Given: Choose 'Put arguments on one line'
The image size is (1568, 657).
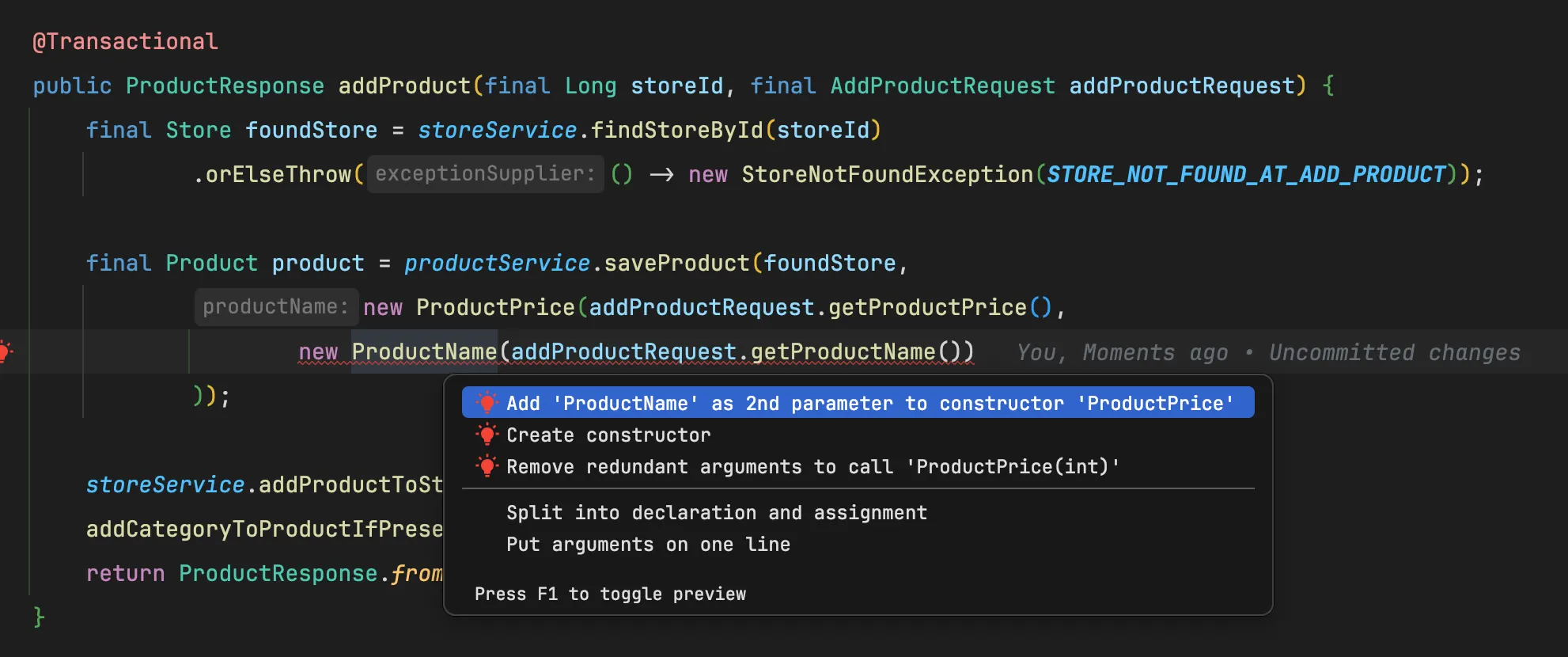Looking at the screenshot, I should pos(648,545).
